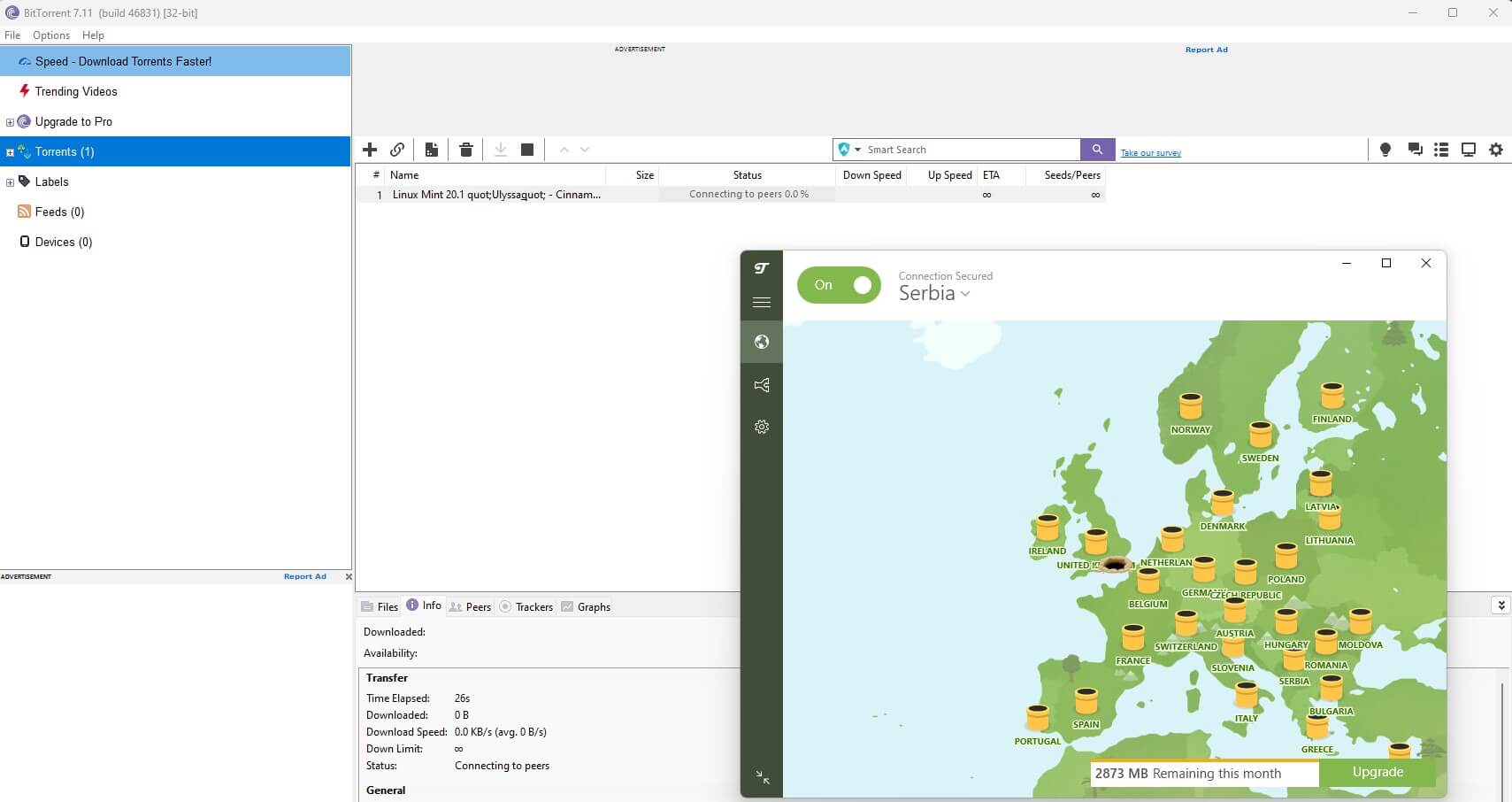This screenshot has width=1512, height=802.
Task: Open the search provider shield dropdown
Action: (848, 150)
